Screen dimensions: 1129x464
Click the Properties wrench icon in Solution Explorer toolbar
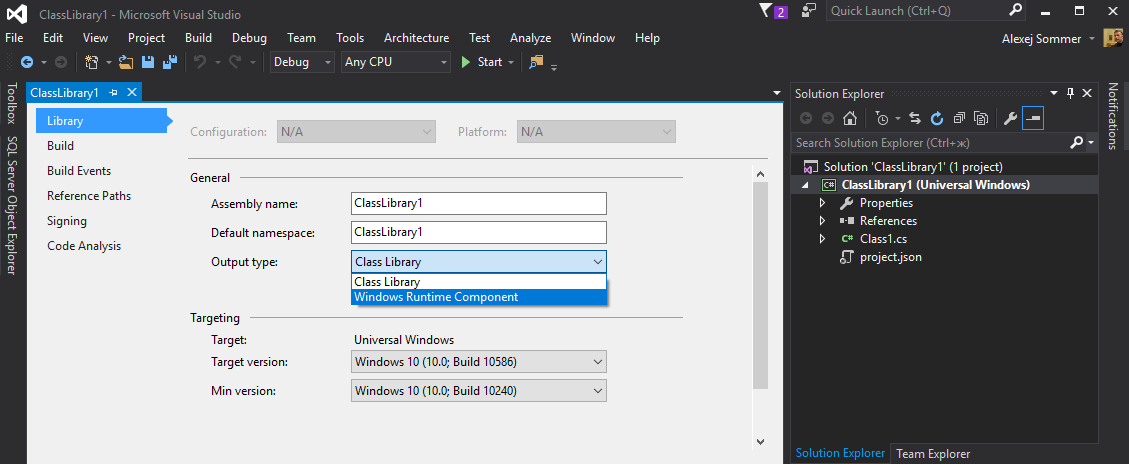pyautogui.click(x=1011, y=118)
